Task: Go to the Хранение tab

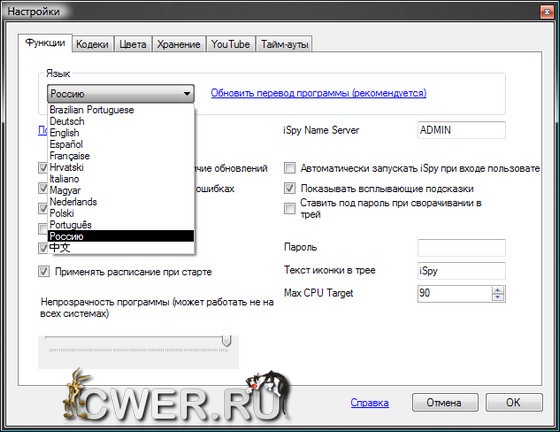Action: click(x=179, y=44)
